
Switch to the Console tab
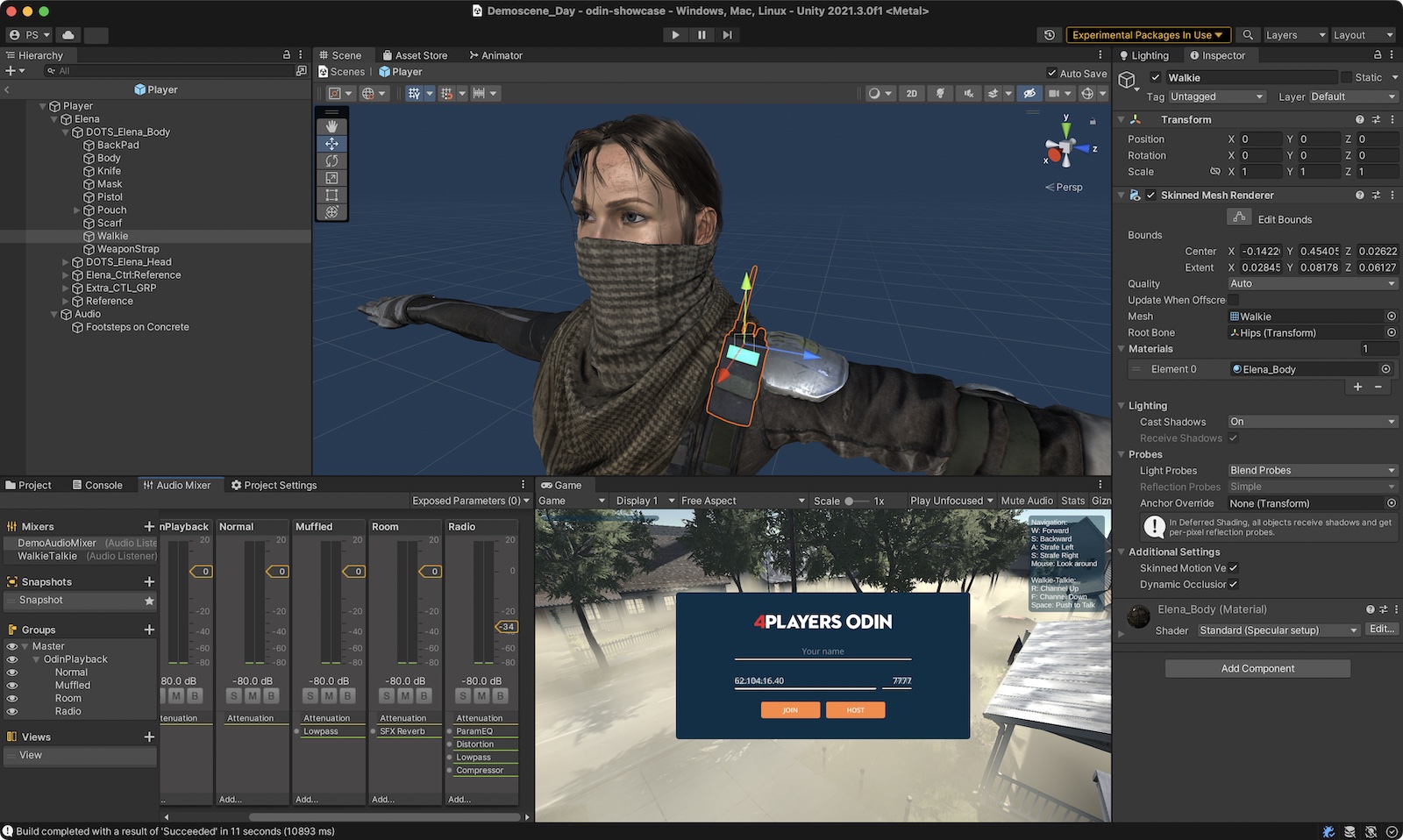point(97,485)
